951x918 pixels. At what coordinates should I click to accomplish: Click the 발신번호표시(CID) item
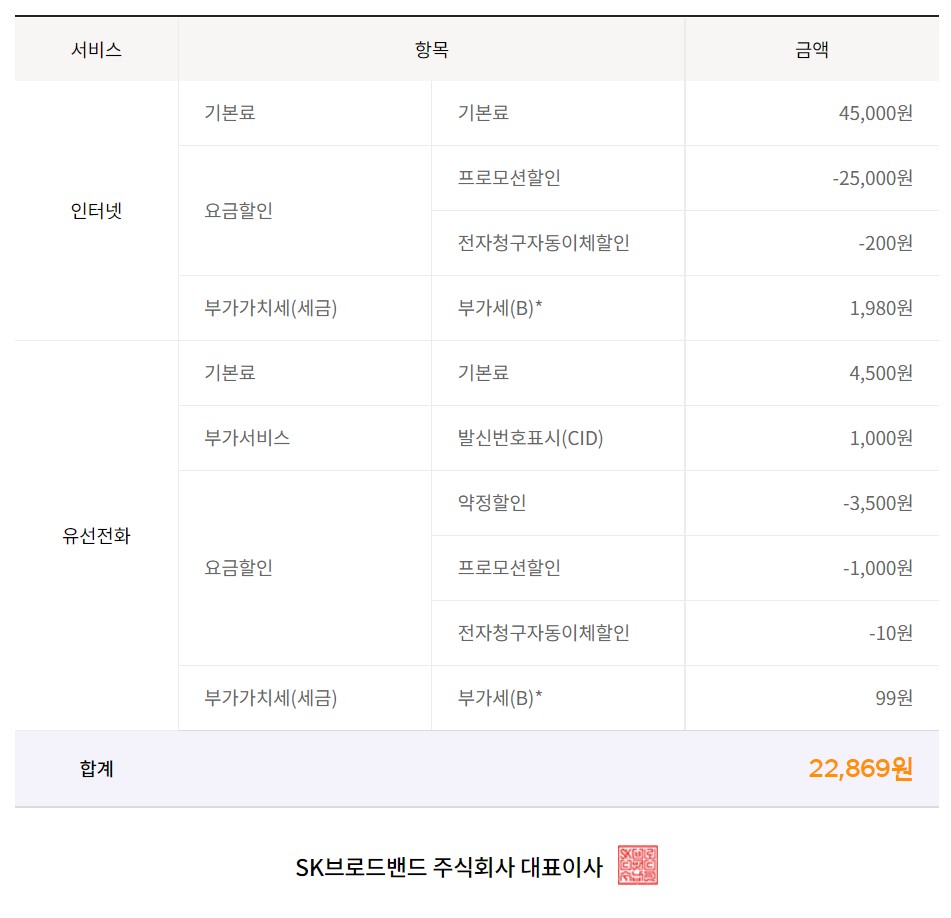click(530, 438)
